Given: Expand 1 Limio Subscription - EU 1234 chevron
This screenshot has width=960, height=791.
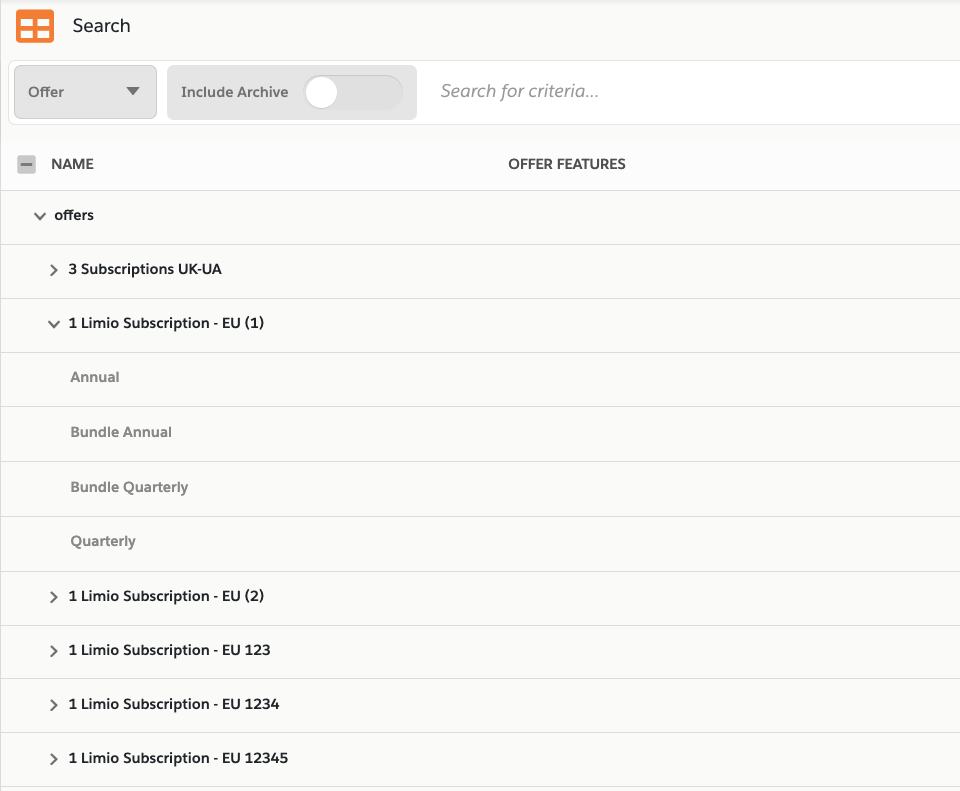Looking at the screenshot, I should pos(54,705).
